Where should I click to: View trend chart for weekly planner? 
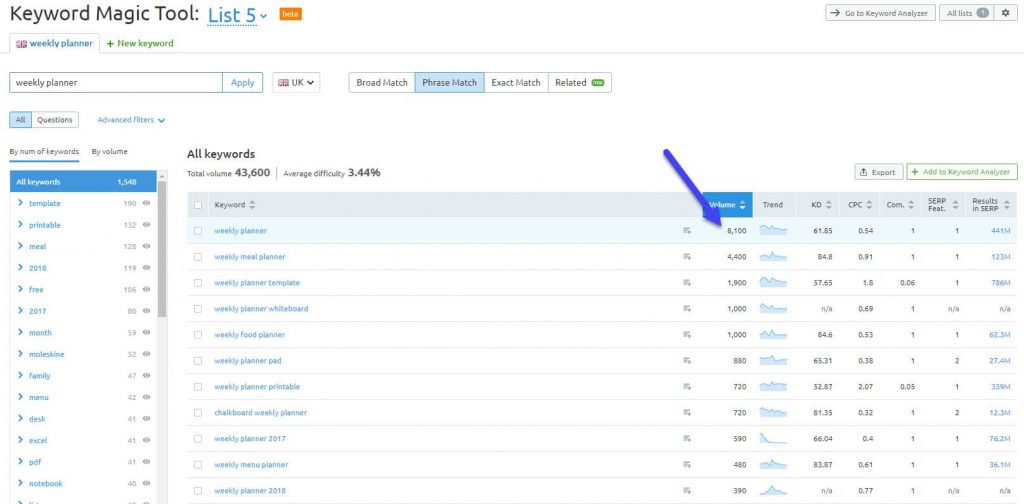773,230
